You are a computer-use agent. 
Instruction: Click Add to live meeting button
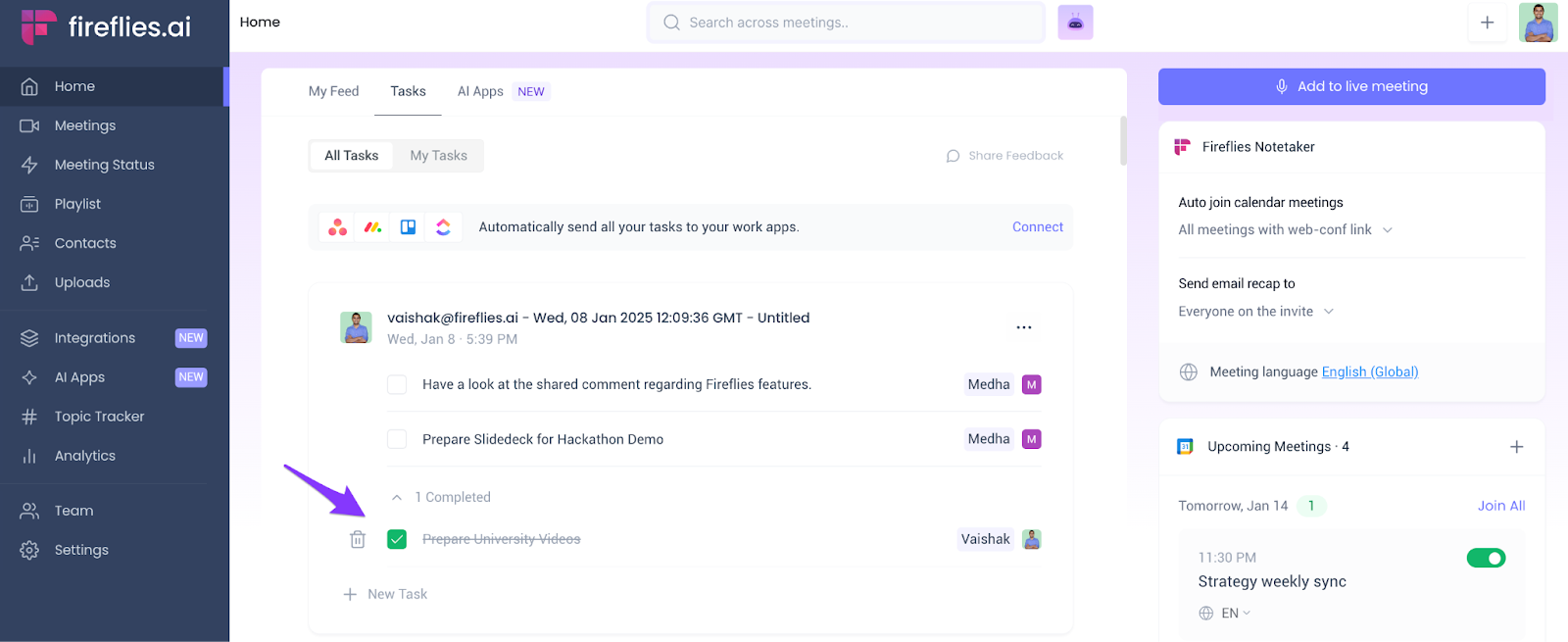click(1351, 86)
